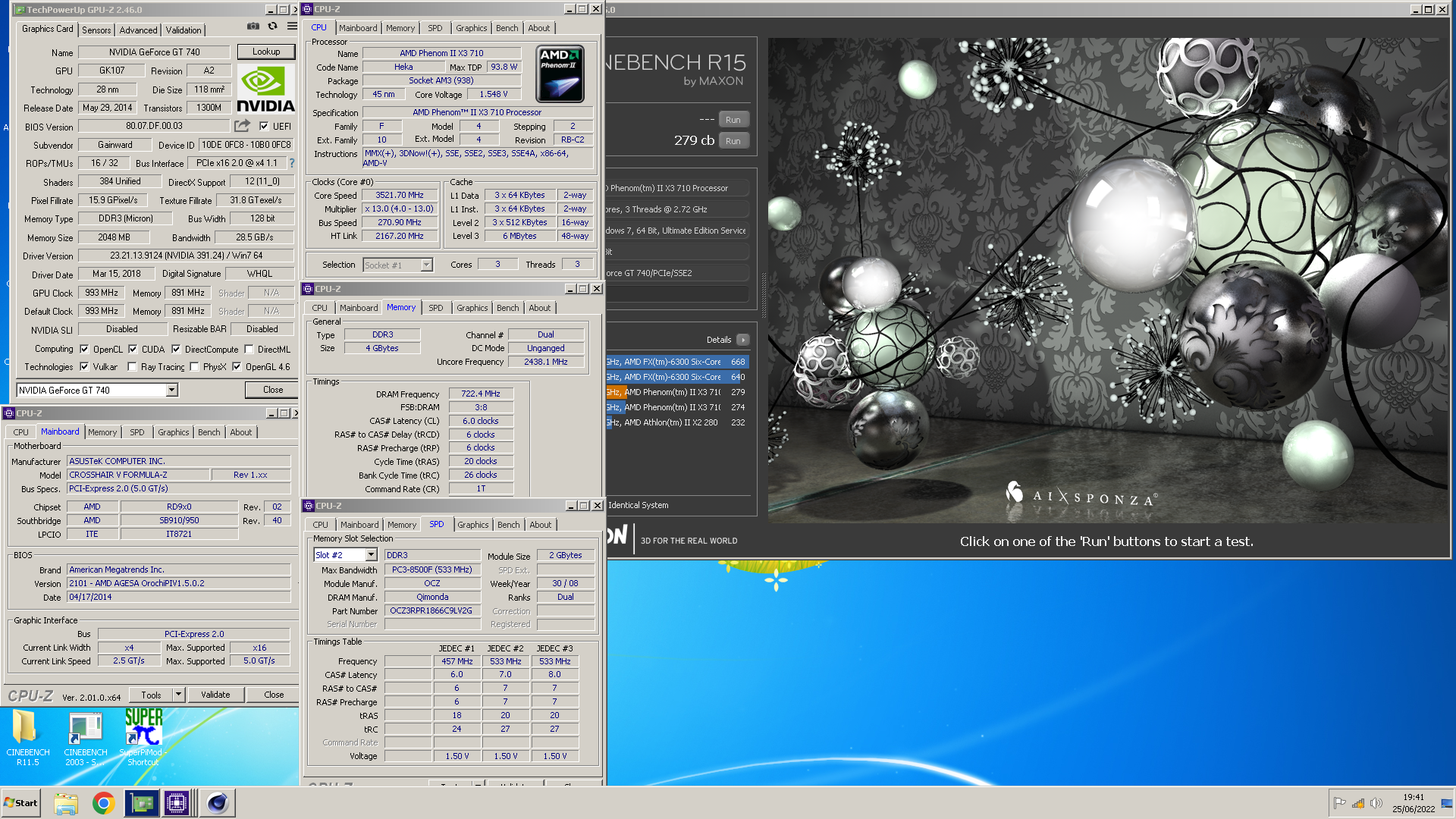Open the GPU-Z Advanced tab

pos(138,30)
